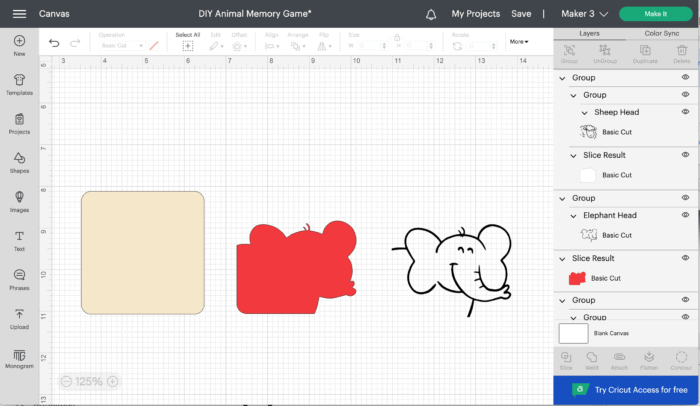Screen dimensions: 700x406
Task: Open the Shapes tool
Action: tap(19, 162)
